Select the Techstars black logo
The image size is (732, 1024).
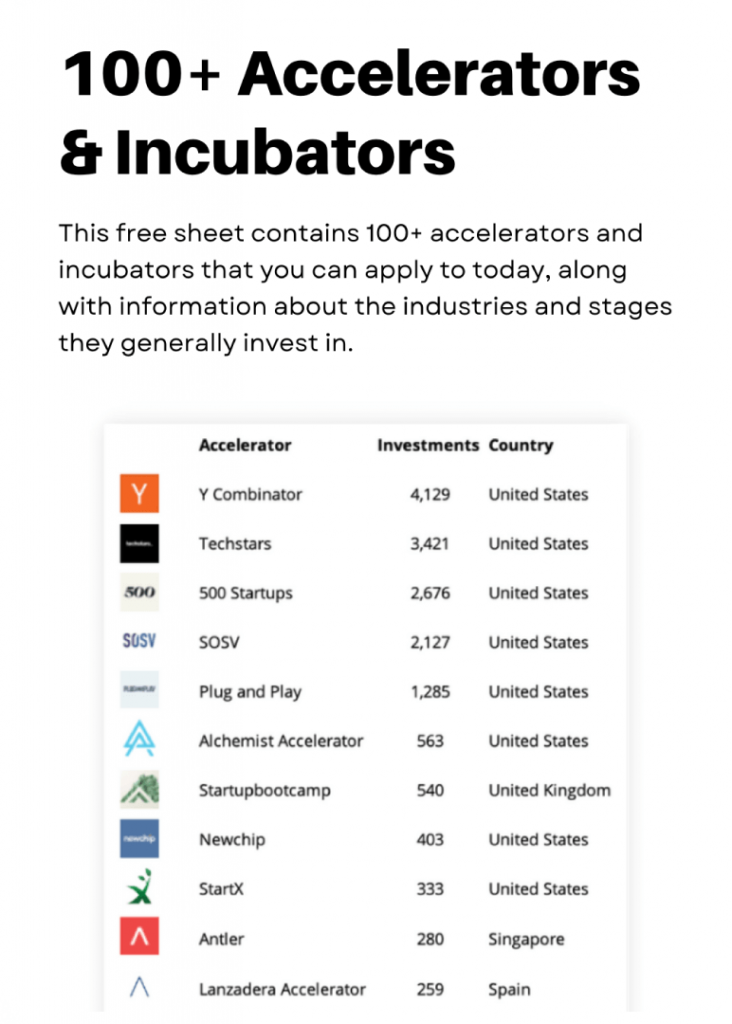click(x=139, y=543)
